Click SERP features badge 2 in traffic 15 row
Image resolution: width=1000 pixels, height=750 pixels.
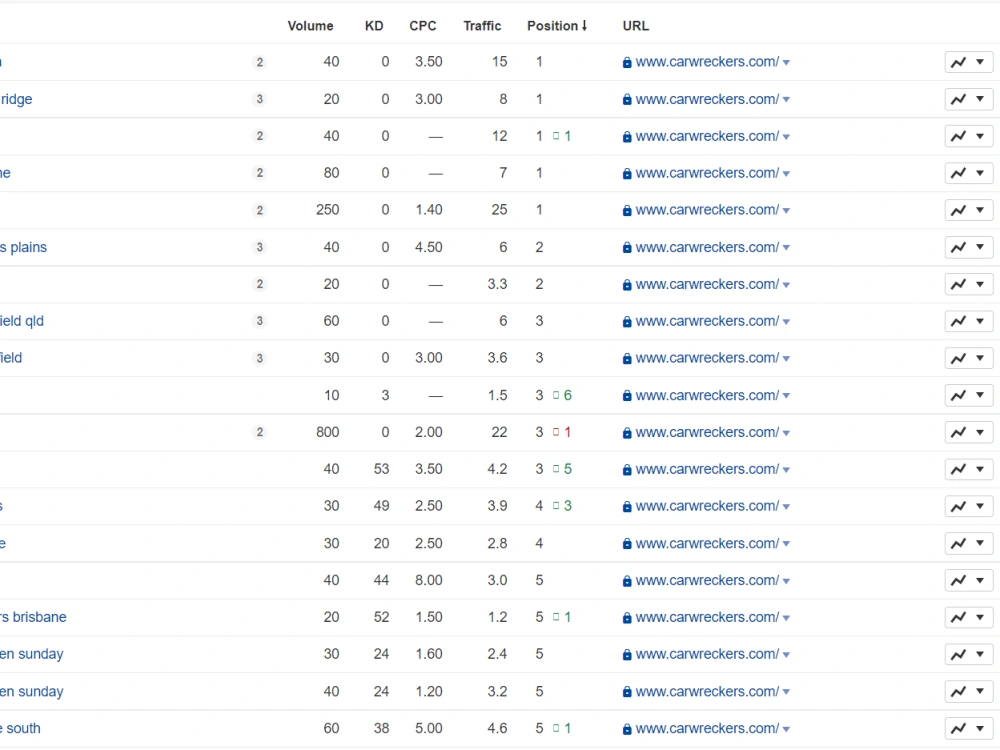[260, 62]
